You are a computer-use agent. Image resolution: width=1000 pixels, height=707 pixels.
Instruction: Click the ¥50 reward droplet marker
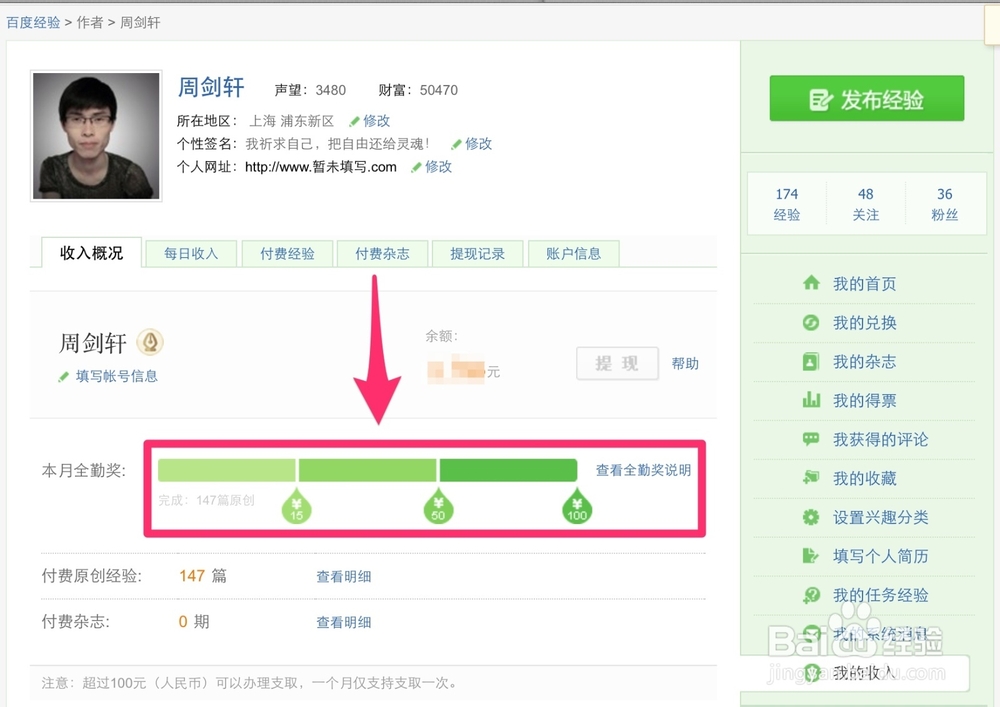pyautogui.click(x=437, y=507)
